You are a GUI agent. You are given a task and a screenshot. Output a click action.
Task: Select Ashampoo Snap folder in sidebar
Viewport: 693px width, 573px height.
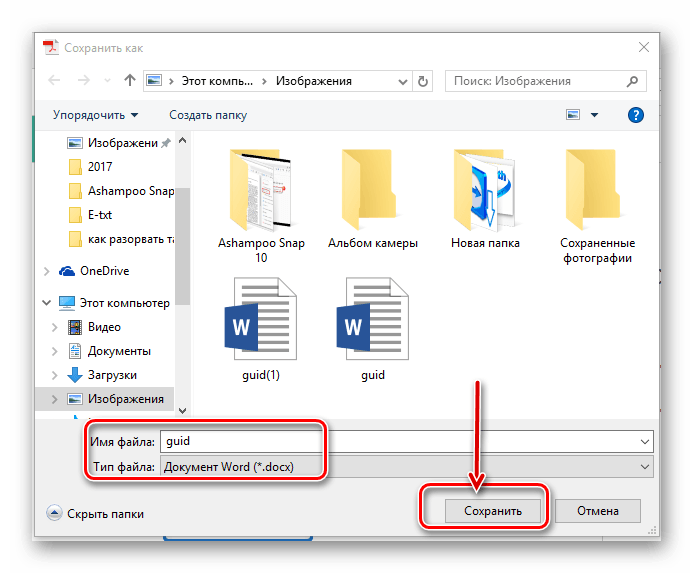[x=122, y=191]
